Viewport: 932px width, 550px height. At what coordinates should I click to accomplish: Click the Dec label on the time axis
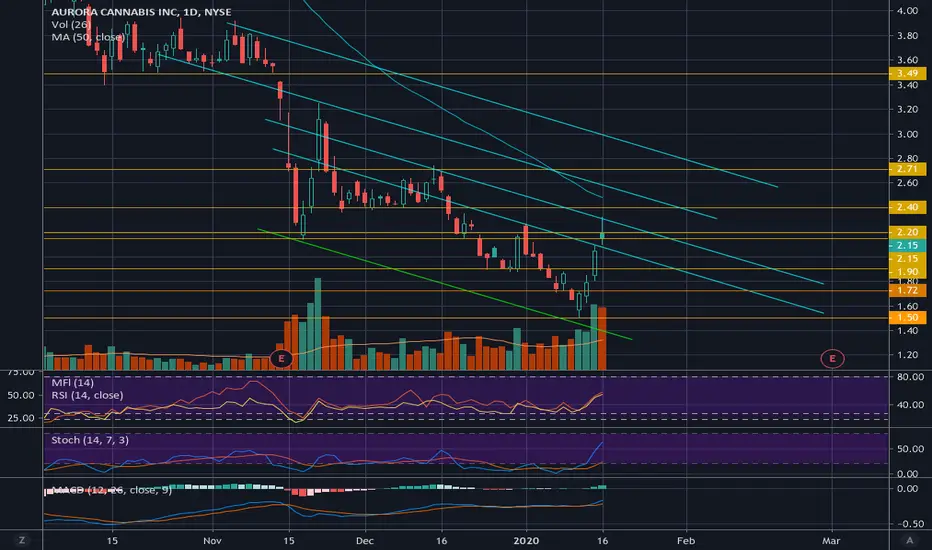pos(364,540)
